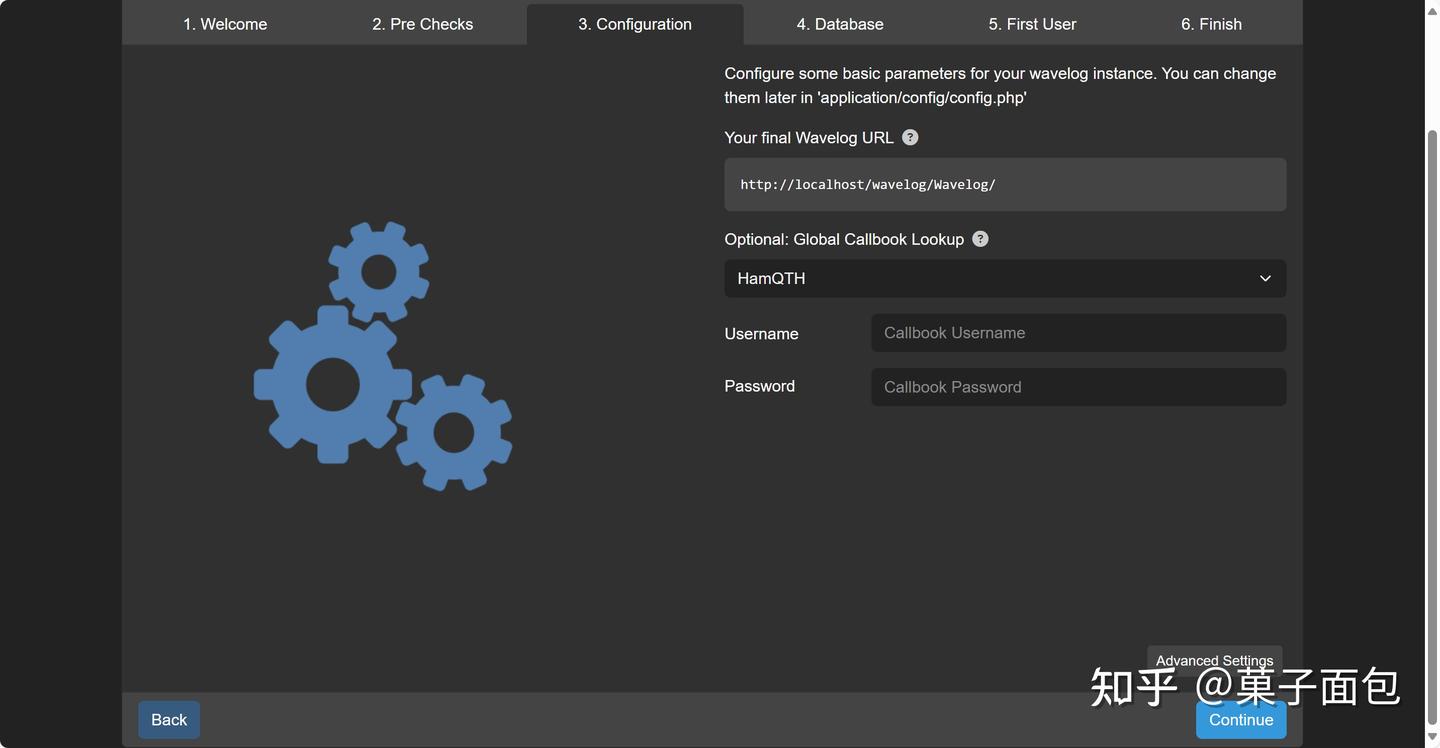Viewport: 1440px width, 748px height.
Task: Open Advanced Settings
Action: pyautogui.click(x=1214, y=660)
